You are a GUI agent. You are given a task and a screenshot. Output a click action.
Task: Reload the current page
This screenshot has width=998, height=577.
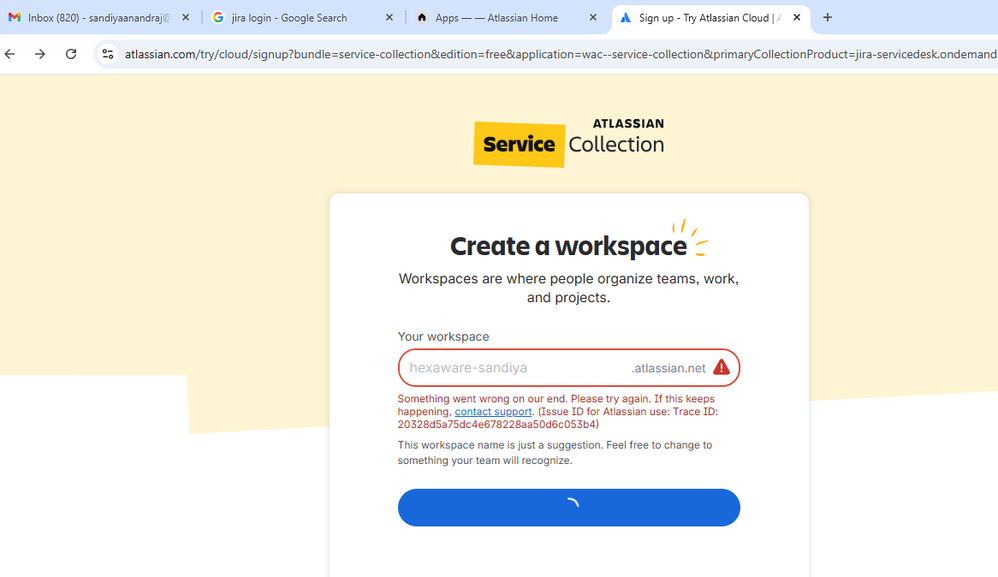tap(71, 54)
